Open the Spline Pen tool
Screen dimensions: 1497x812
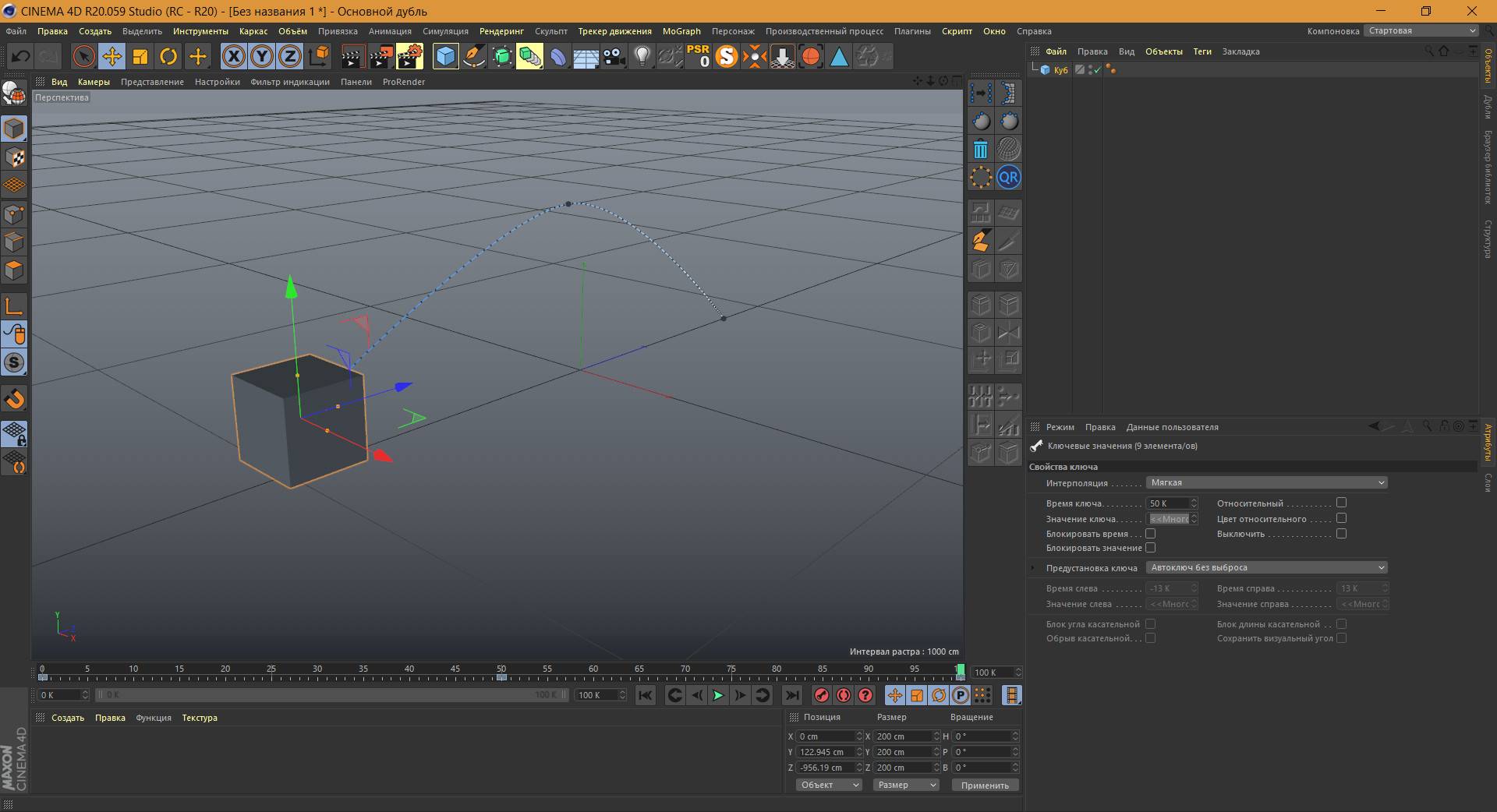(473, 56)
